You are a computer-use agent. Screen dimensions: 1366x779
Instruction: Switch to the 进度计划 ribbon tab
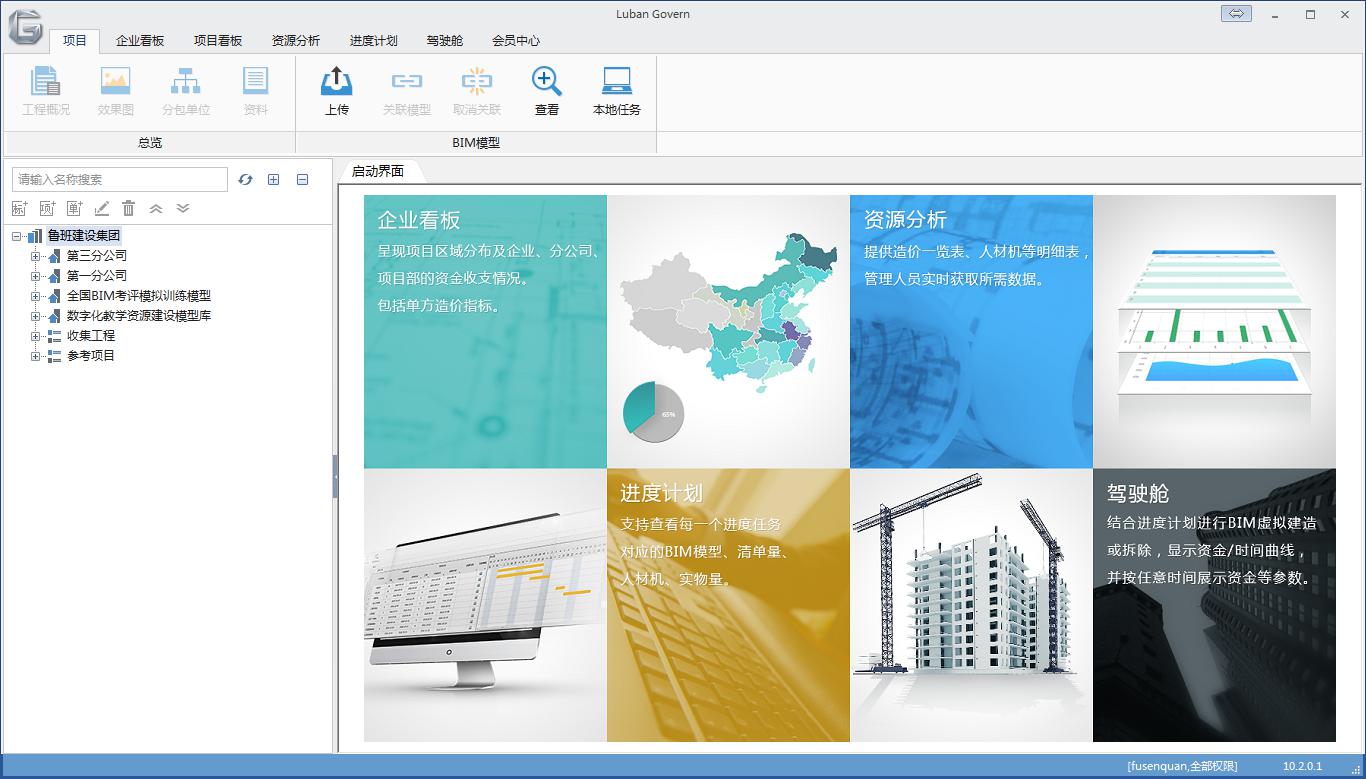(372, 41)
